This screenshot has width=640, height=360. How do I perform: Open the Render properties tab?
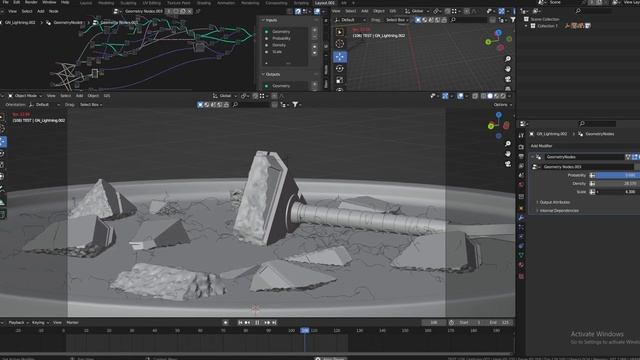click(x=521, y=147)
